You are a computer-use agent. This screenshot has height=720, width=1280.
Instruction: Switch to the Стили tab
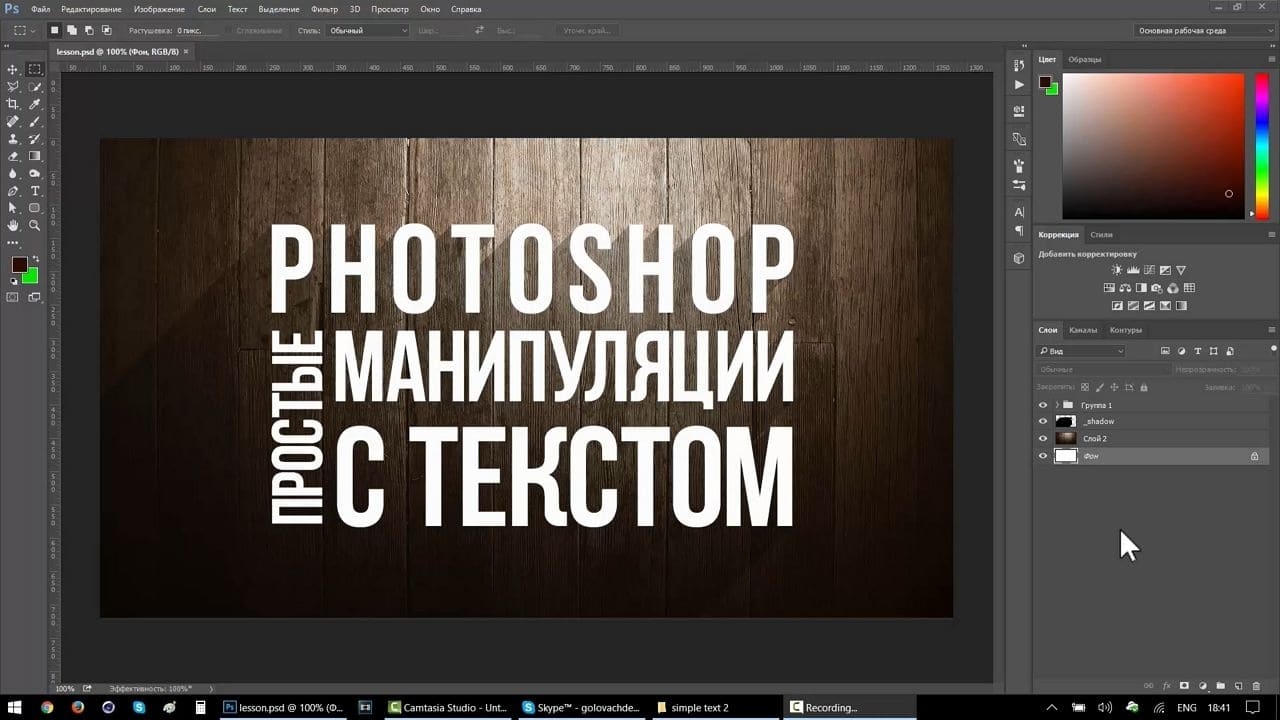pyautogui.click(x=1101, y=234)
